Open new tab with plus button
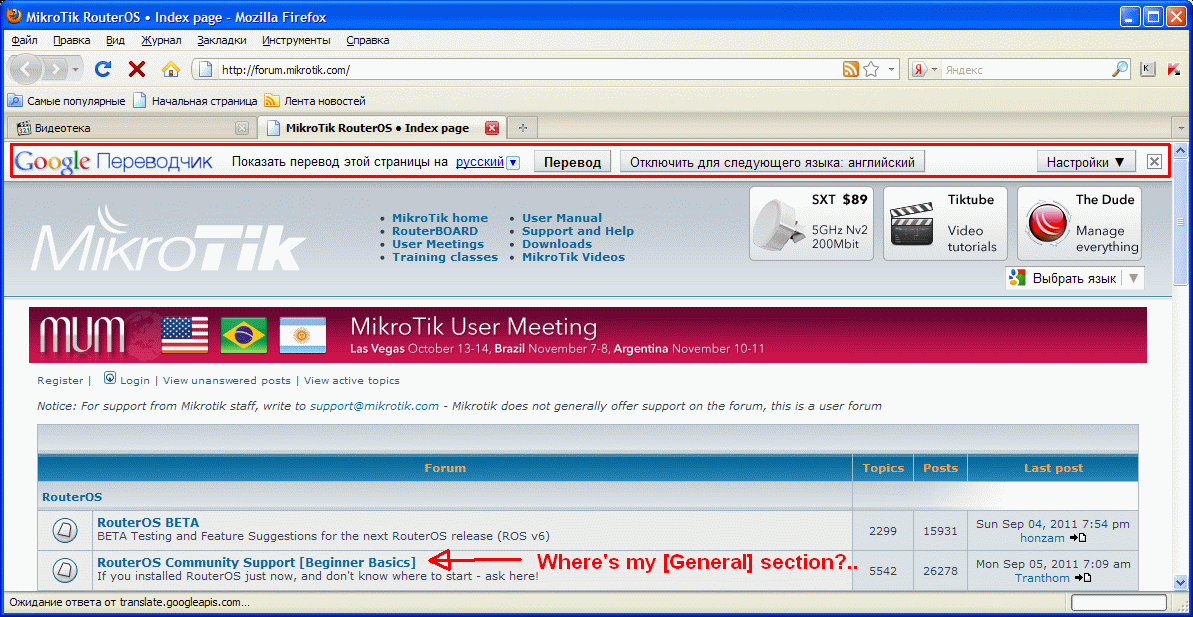The height and width of the screenshot is (617, 1193). tap(523, 128)
